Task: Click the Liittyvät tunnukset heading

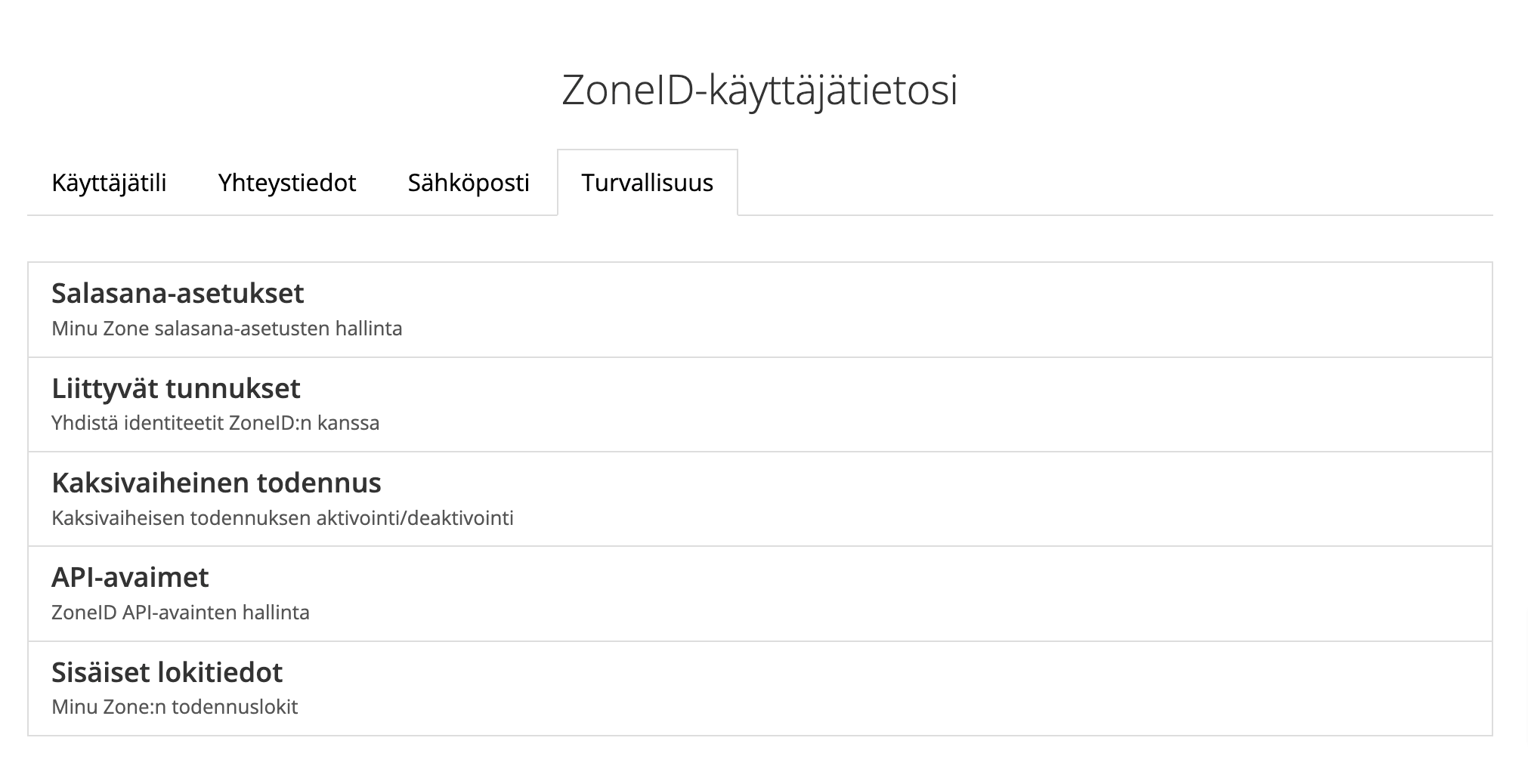Action: point(176,388)
